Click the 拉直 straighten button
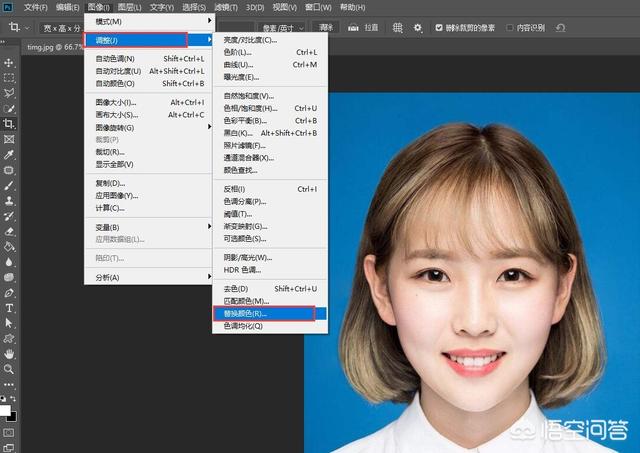Image resolution: width=640 pixels, height=453 pixels. point(371,28)
